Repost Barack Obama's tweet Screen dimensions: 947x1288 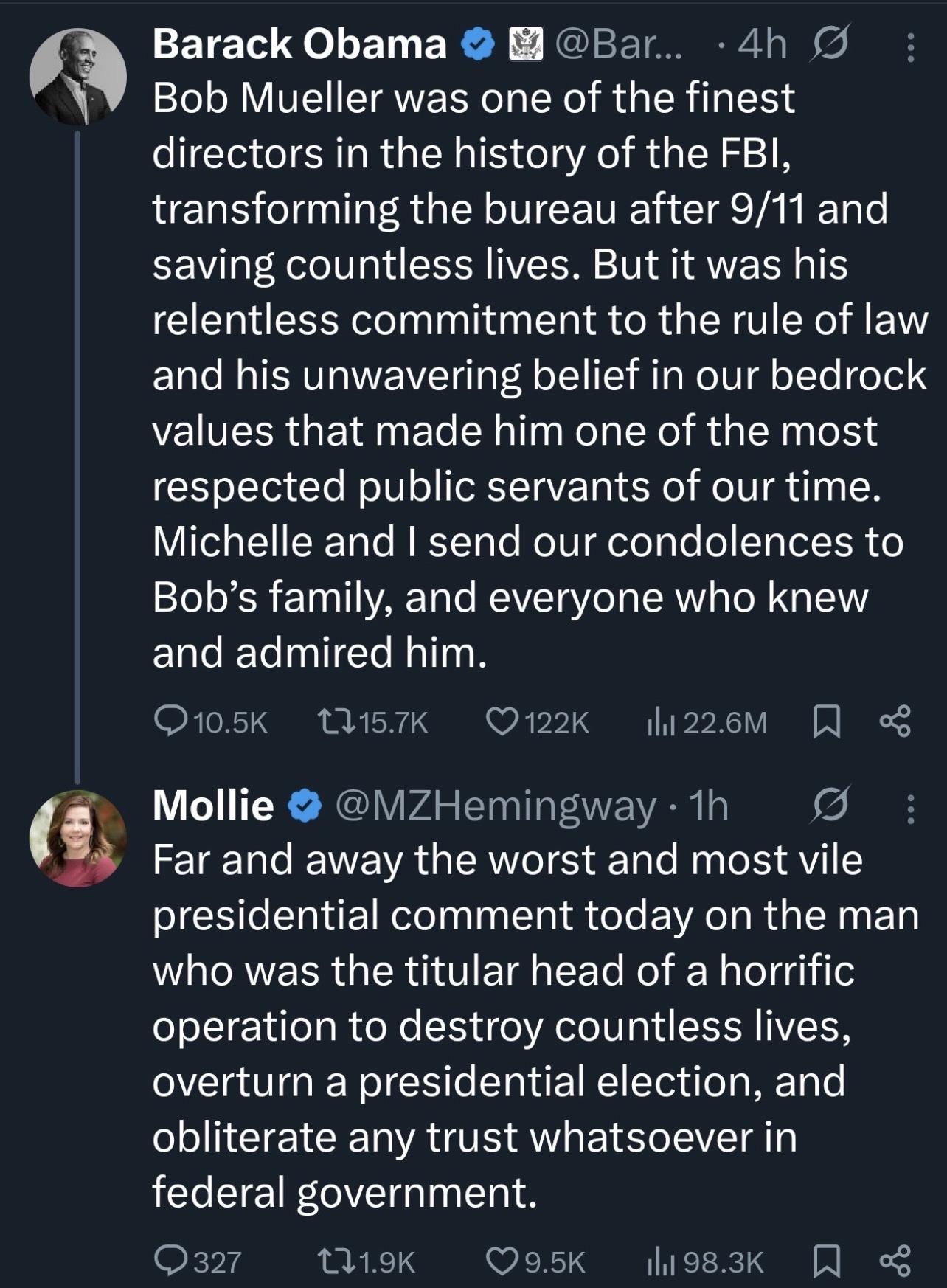click(x=336, y=721)
